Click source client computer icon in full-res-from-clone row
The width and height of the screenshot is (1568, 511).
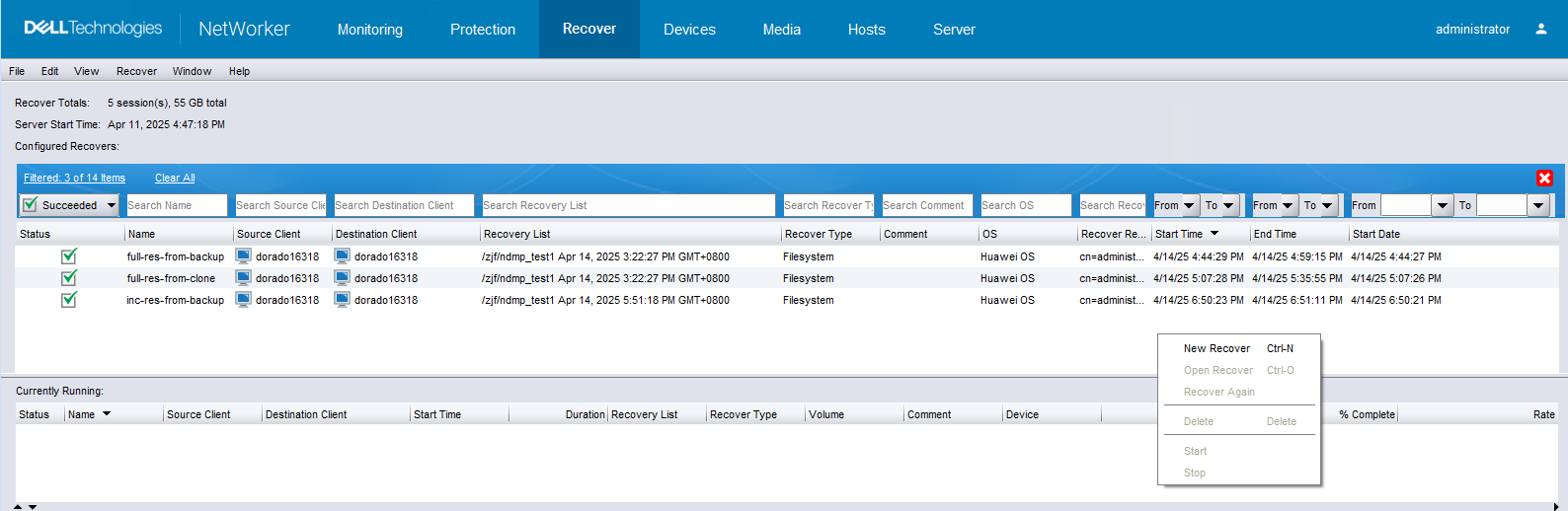(243, 278)
